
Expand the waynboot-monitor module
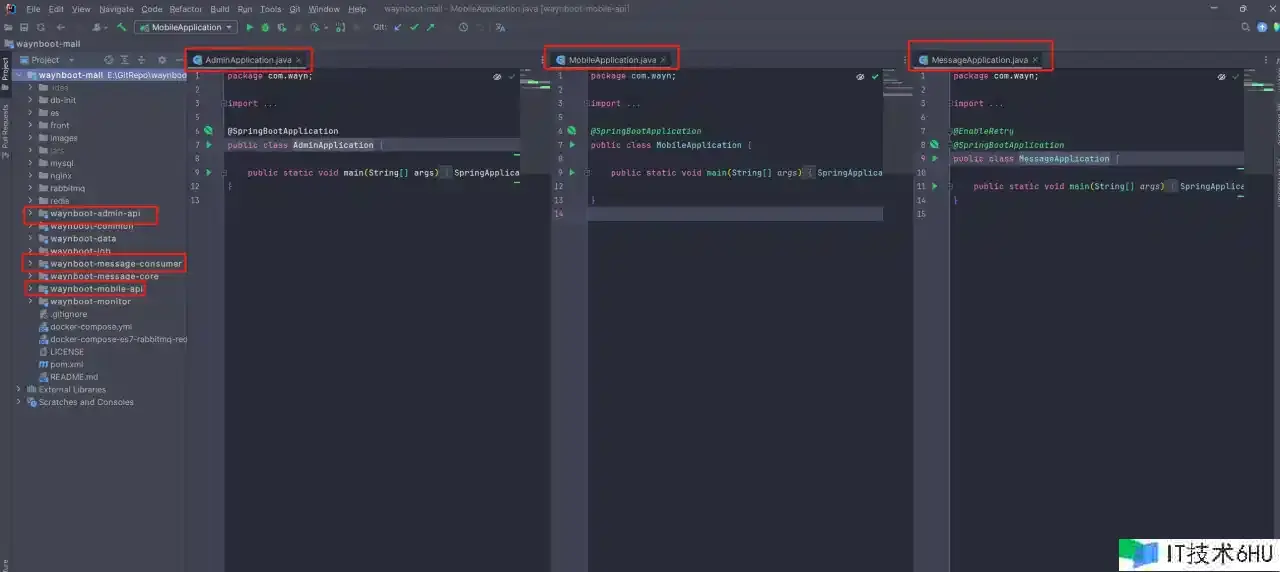click(30, 301)
